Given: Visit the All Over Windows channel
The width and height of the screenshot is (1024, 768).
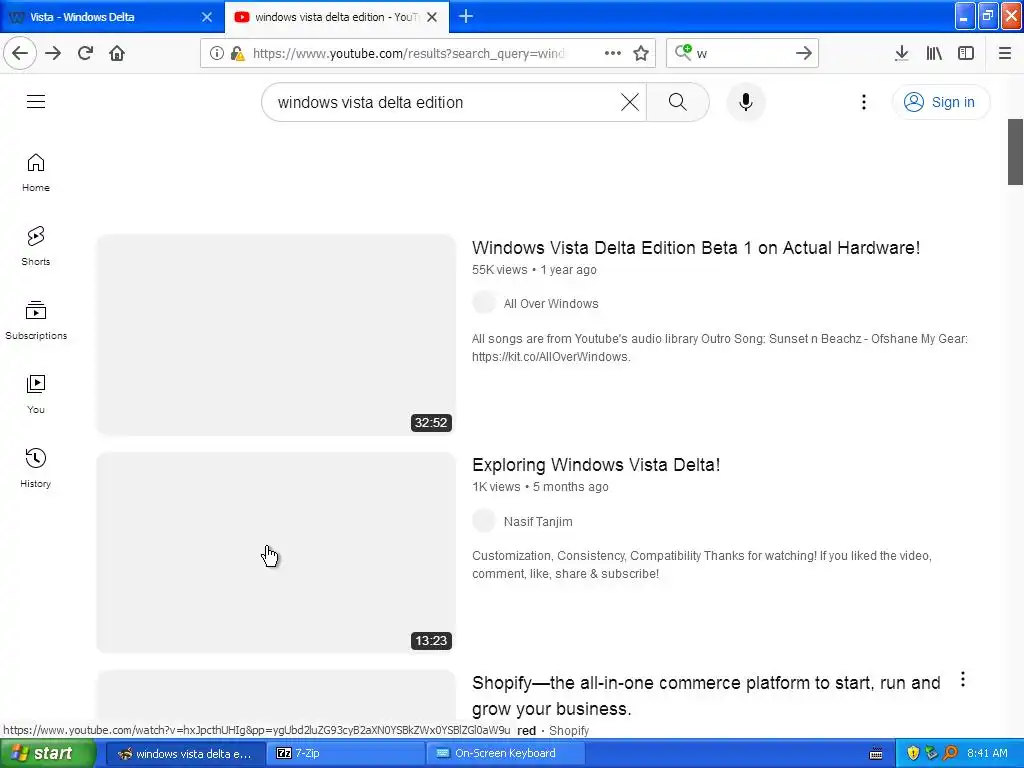Looking at the screenshot, I should point(551,304).
